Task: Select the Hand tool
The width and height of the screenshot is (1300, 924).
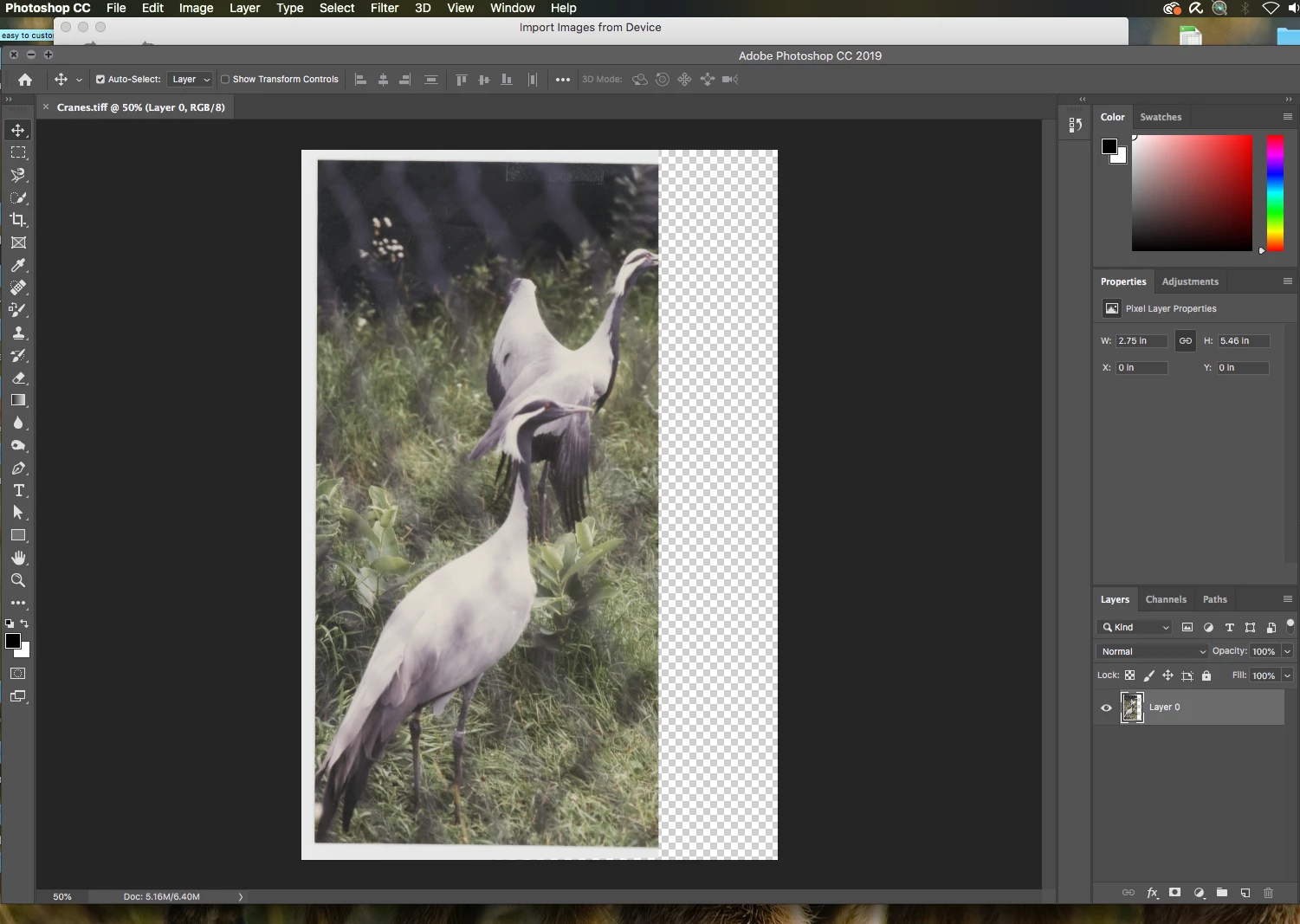Action: (x=18, y=558)
